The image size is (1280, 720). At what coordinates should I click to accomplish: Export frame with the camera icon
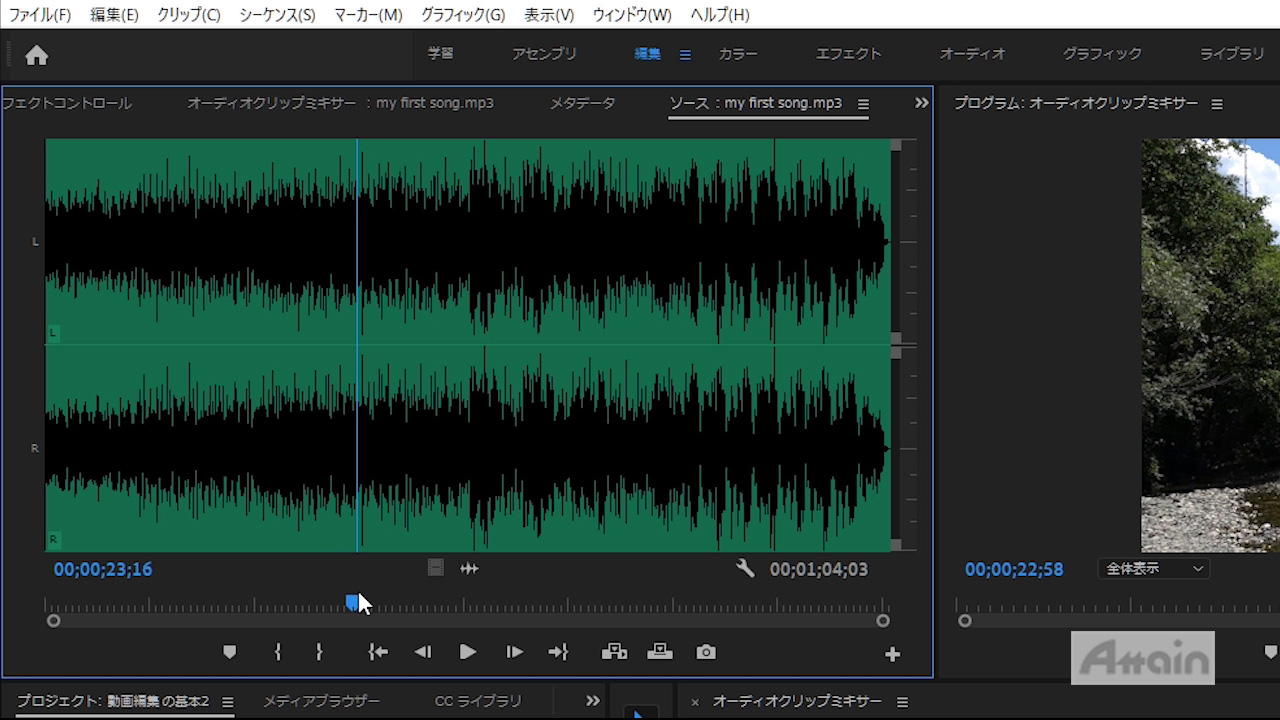[x=706, y=652]
